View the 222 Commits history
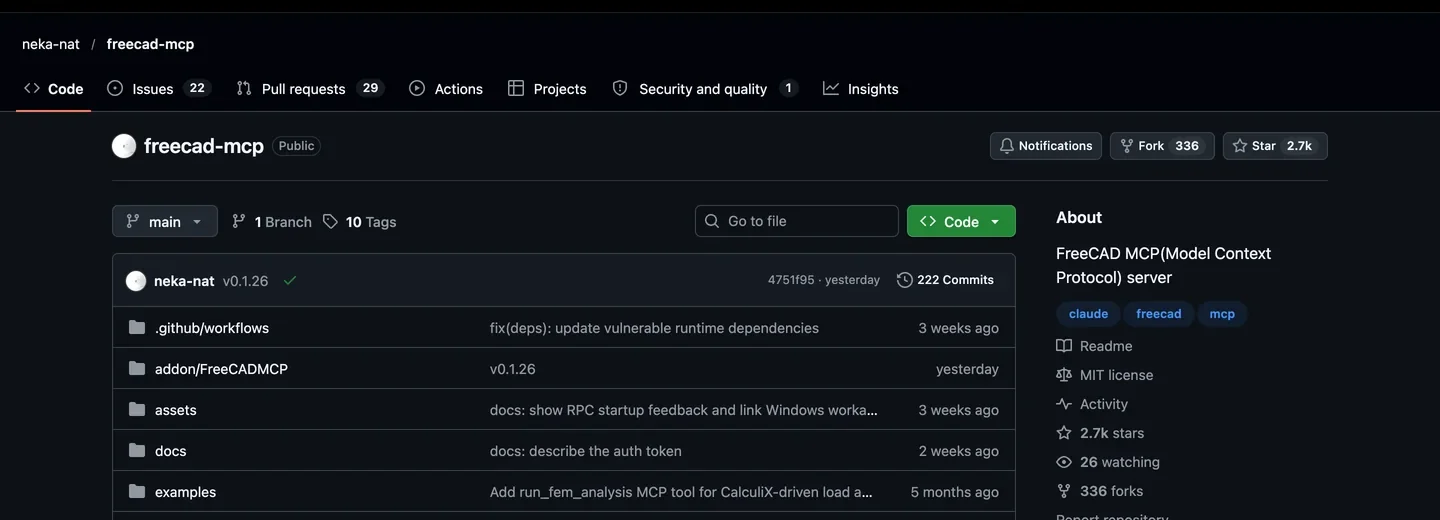 coord(946,280)
